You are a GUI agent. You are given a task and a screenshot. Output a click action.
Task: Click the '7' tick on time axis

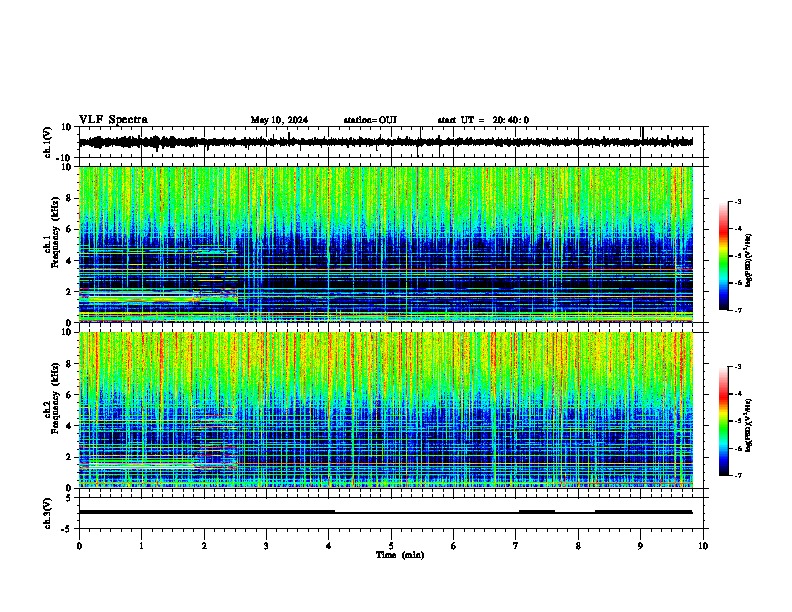516,546
